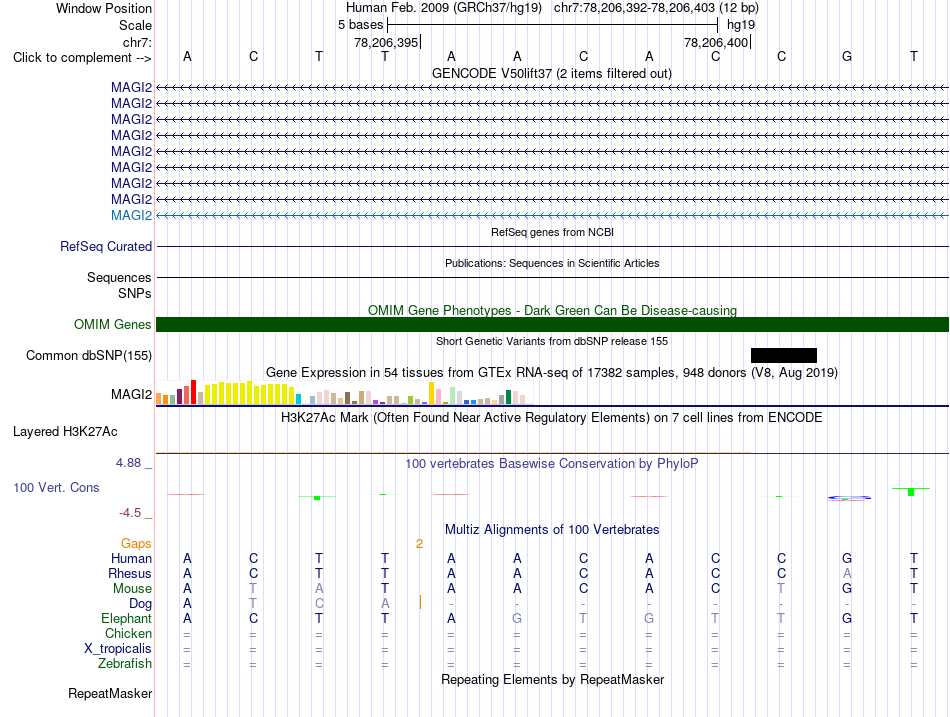Screen dimensions: 950x717
Task: Click position label 78,206,400
Action: [716, 42]
